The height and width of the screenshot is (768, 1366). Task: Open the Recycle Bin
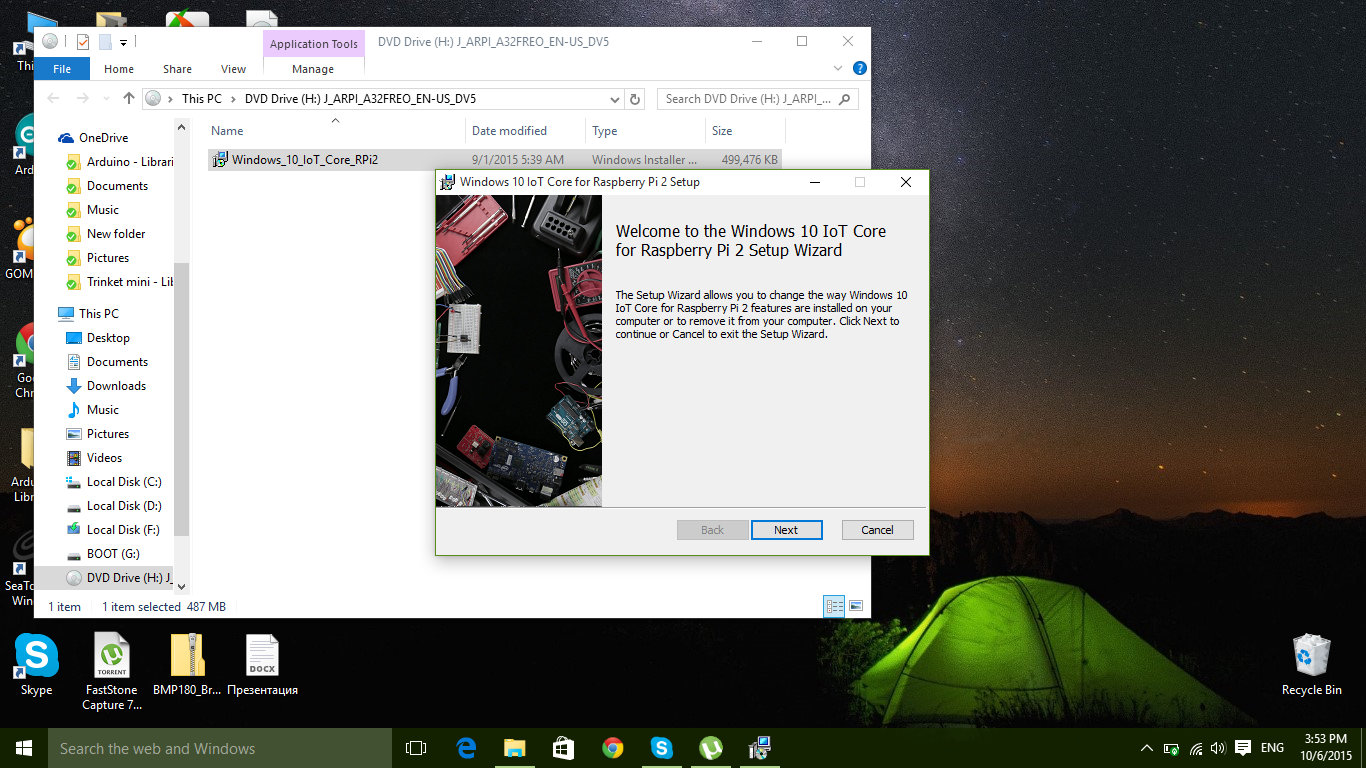1311,662
